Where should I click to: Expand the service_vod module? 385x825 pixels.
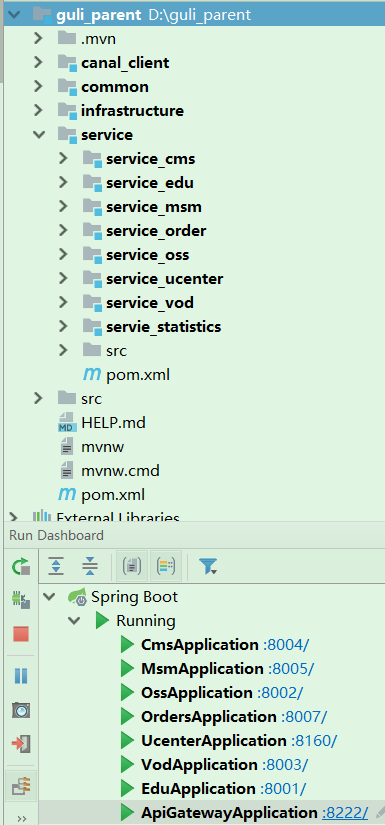63,303
